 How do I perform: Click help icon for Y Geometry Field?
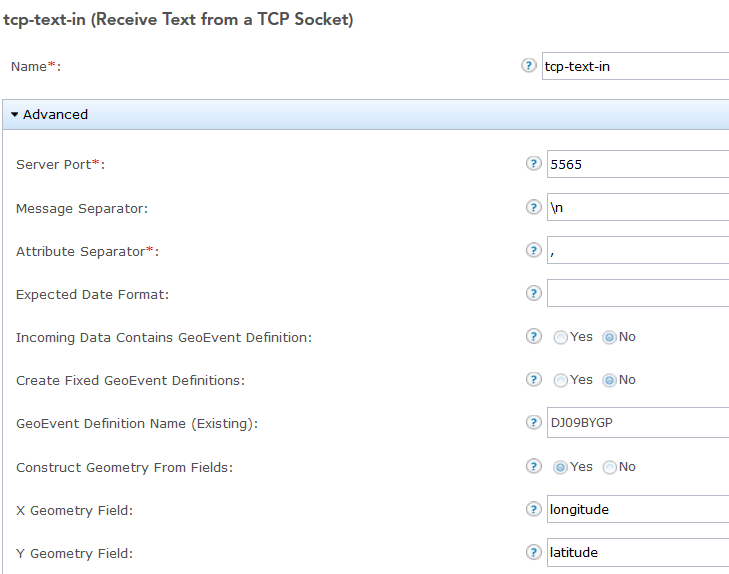534,552
